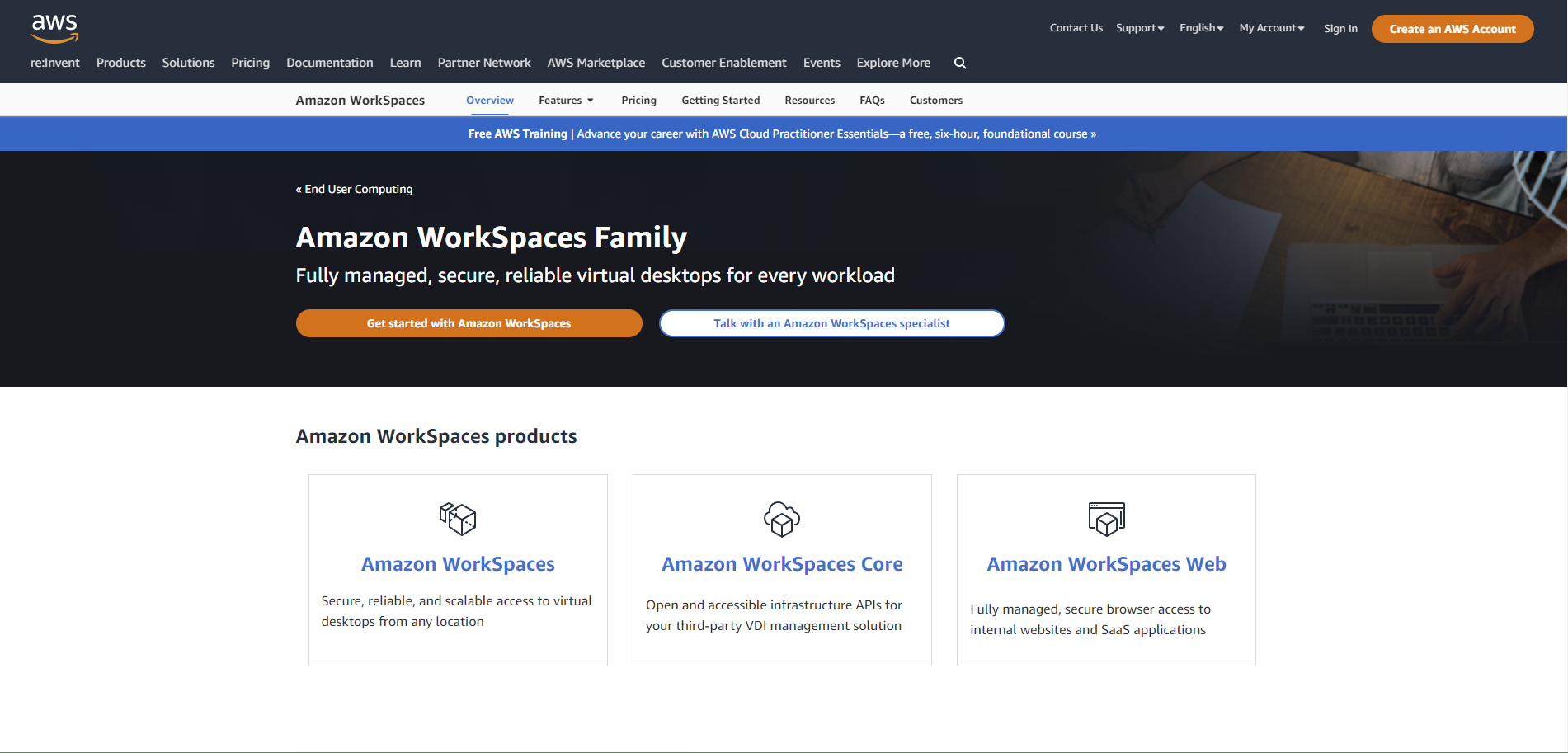Click Talk with an Amazon WorkSpaces specialist
Viewport: 1568px width, 753px height.
coord(831,323)
